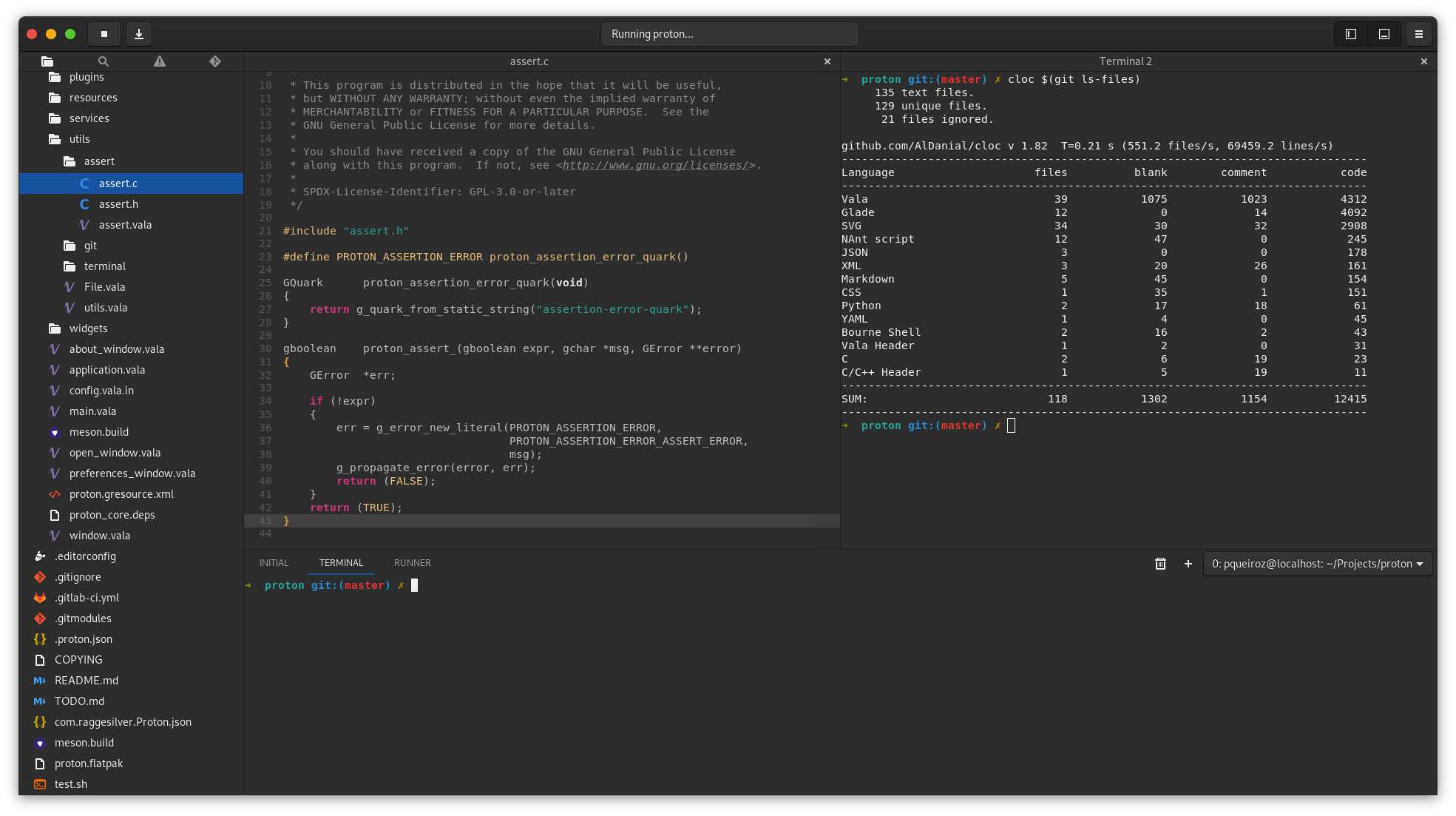The width and height of the screenshot is (1456, 816).
Task: Click the warning/error indicator icon in sidebar
Action: point(159,61)
